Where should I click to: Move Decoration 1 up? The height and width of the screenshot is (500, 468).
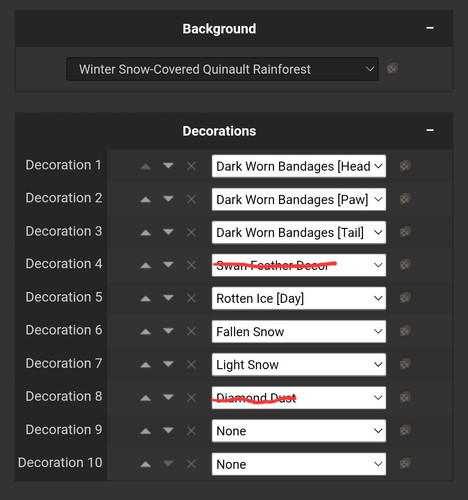(x=146, y=166)
